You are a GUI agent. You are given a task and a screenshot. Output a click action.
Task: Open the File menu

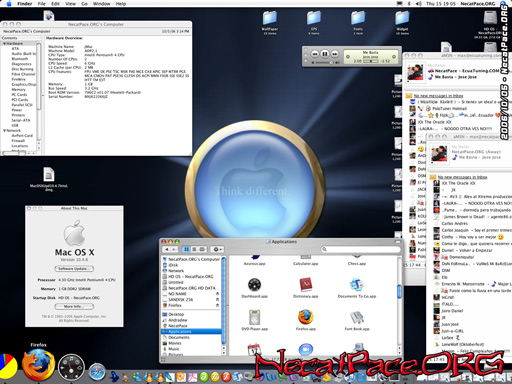[42, 4]
